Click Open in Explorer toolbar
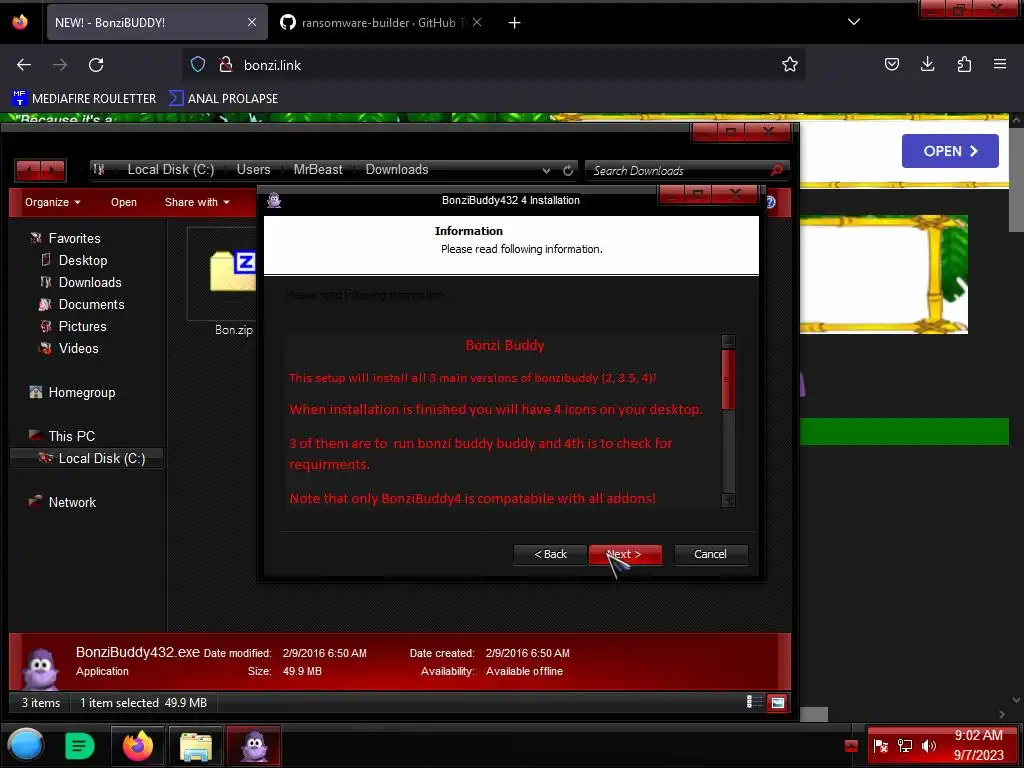Screen dimensions: 1024x768 [x=123, y=202]
